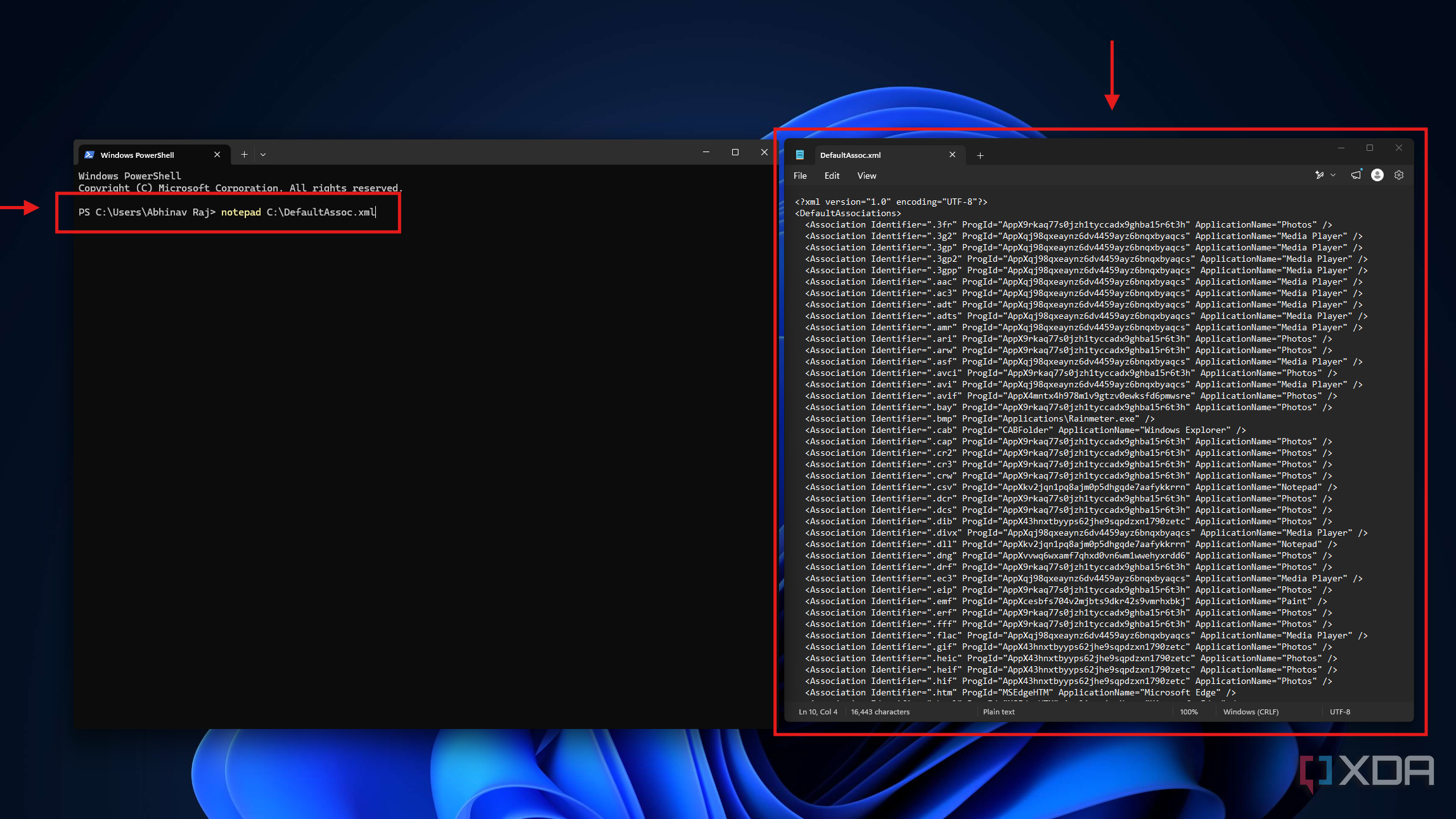Click the line with Identifier ".asf"
The image size is (1456, 819).
click(x=1084, y=362)
